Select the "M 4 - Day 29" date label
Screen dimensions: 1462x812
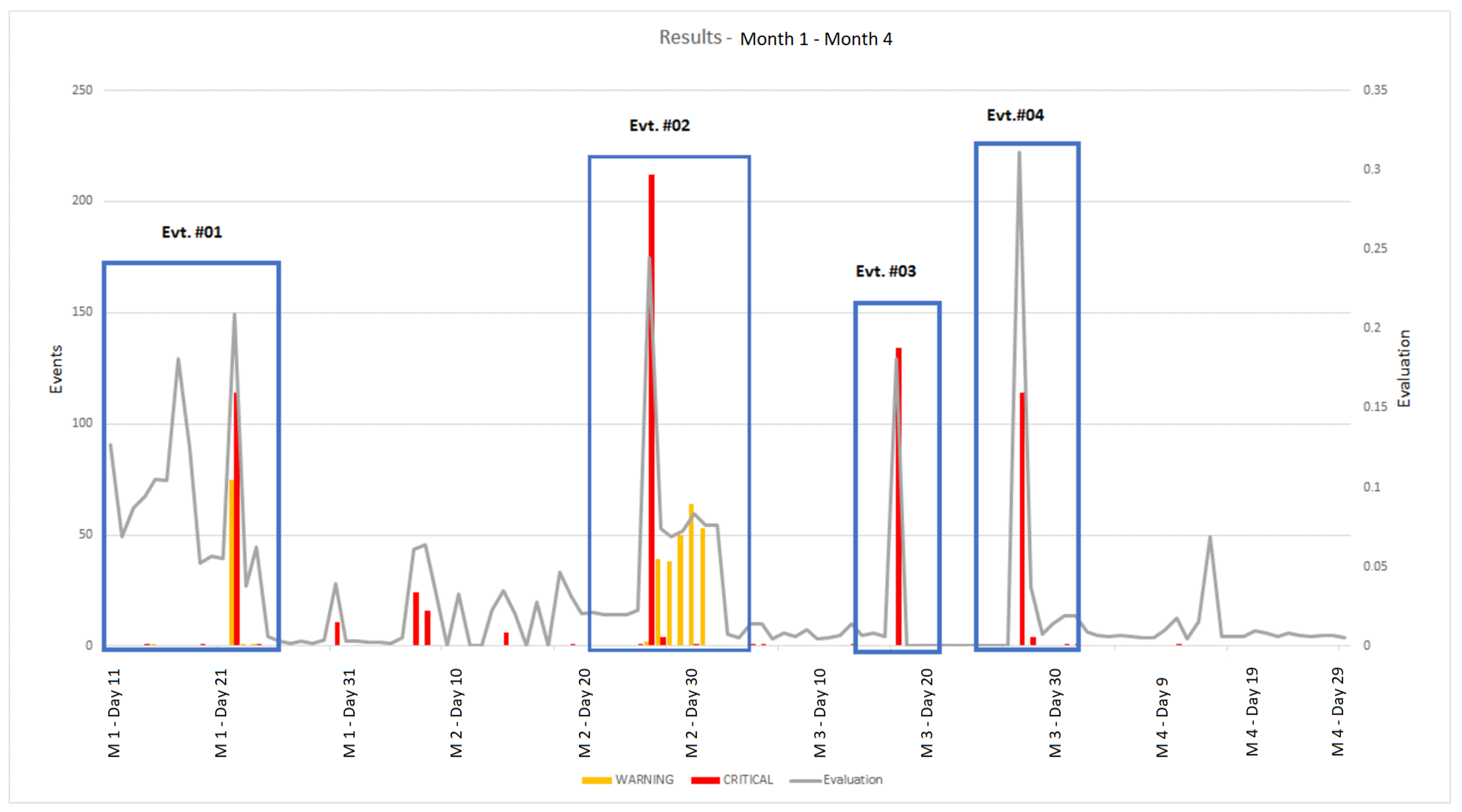coord(1338,712)
